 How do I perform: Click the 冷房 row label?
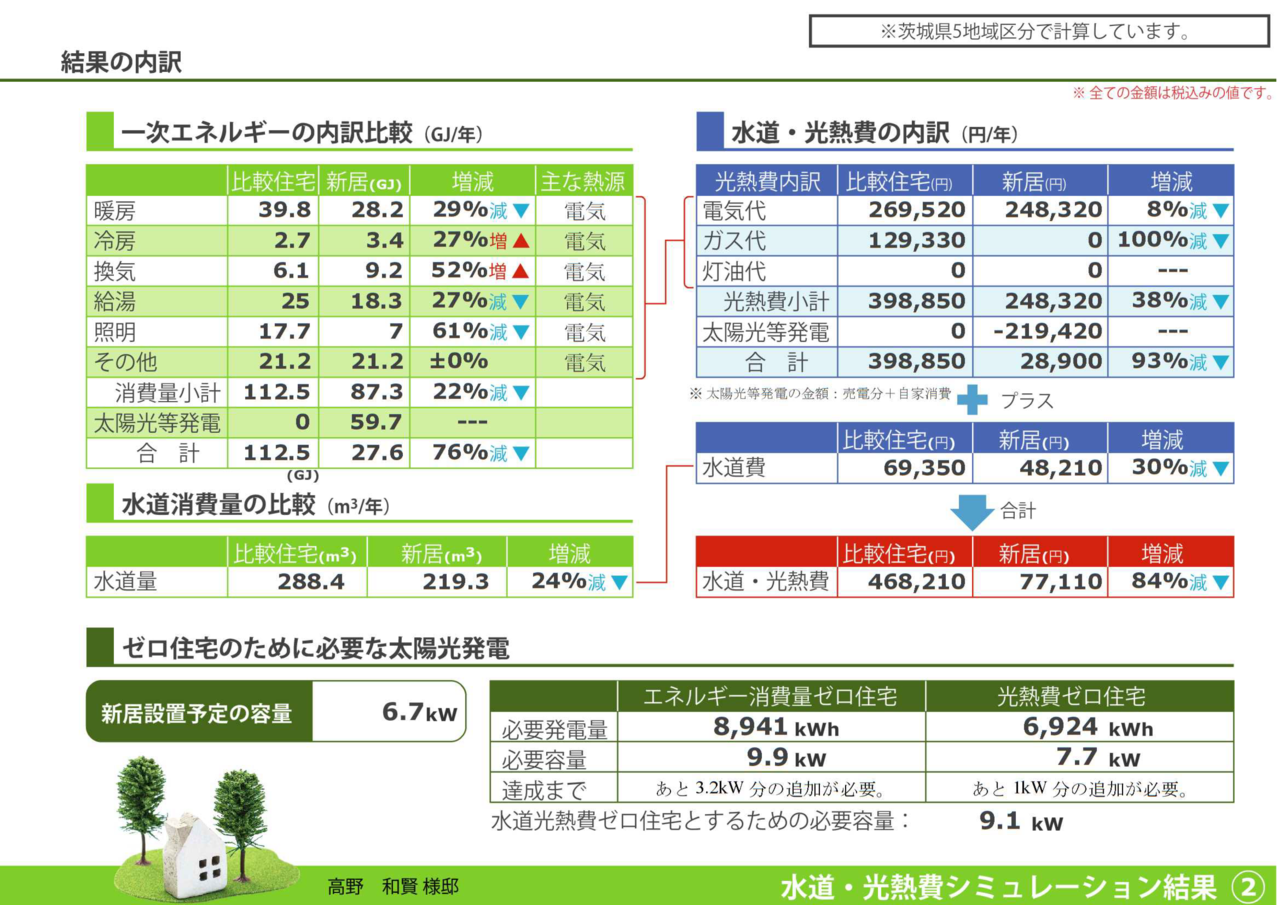point(115,241)
